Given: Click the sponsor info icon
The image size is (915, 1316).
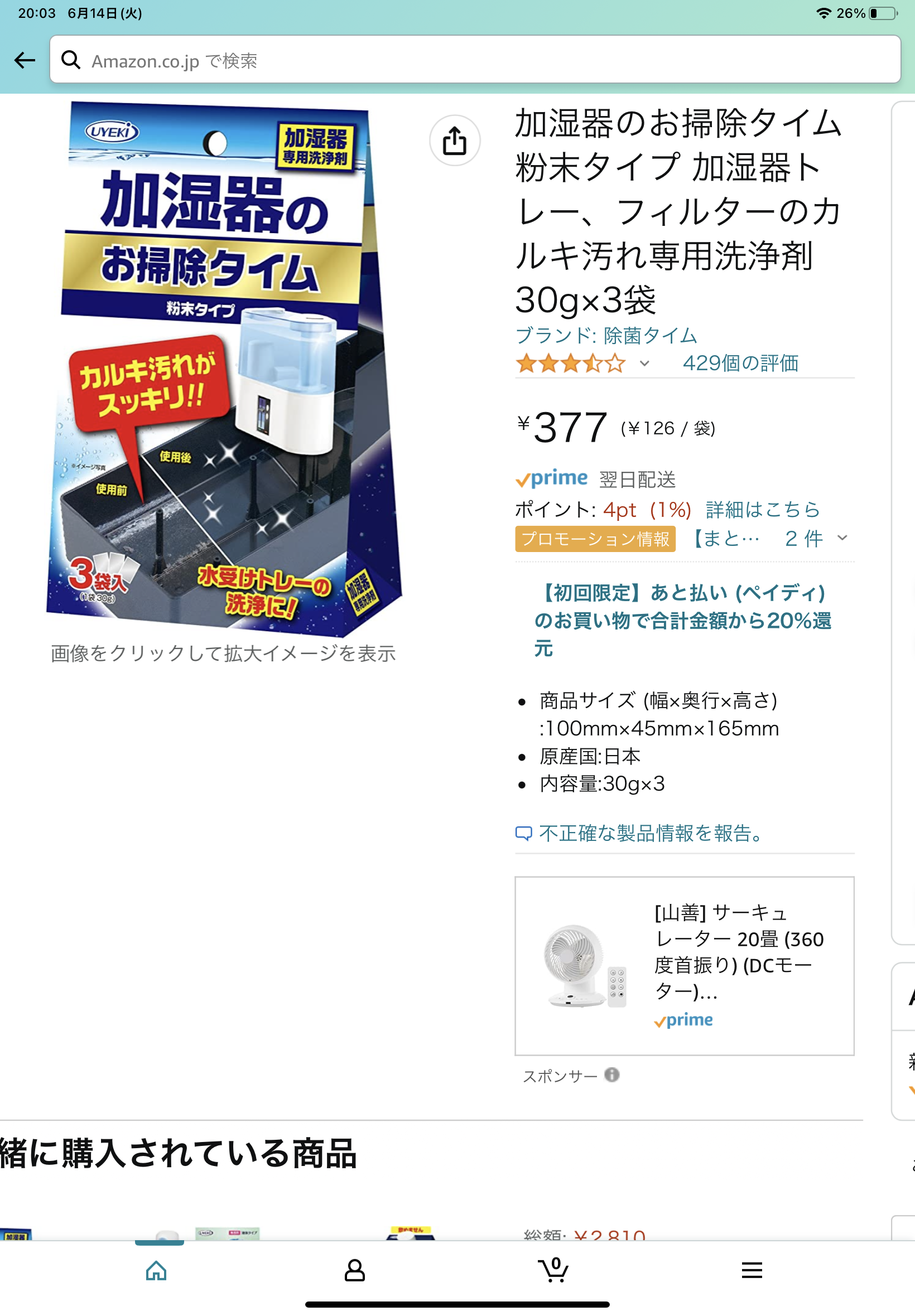Looking at the screenshot, I should tap(611, 1075).
